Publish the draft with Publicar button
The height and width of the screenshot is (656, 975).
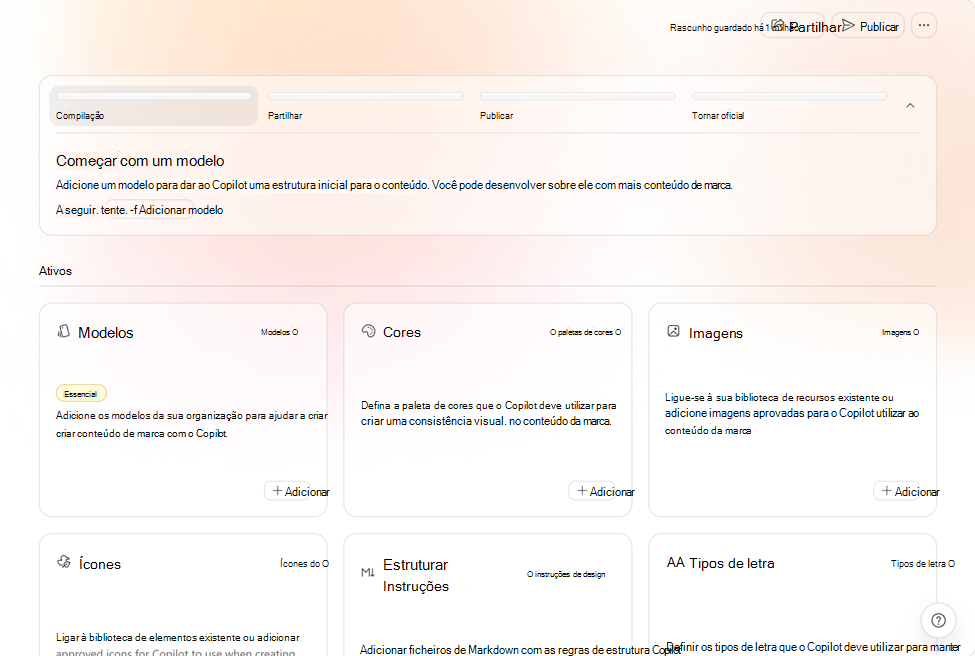tap(868, 25)
